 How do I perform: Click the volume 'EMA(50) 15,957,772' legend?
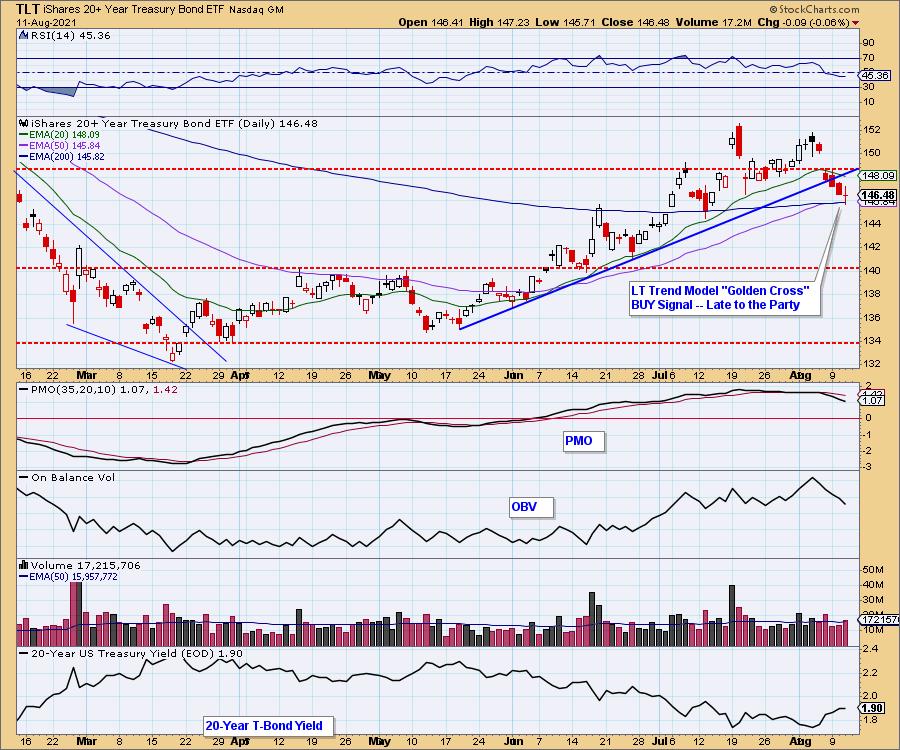(x=69, y=577)
